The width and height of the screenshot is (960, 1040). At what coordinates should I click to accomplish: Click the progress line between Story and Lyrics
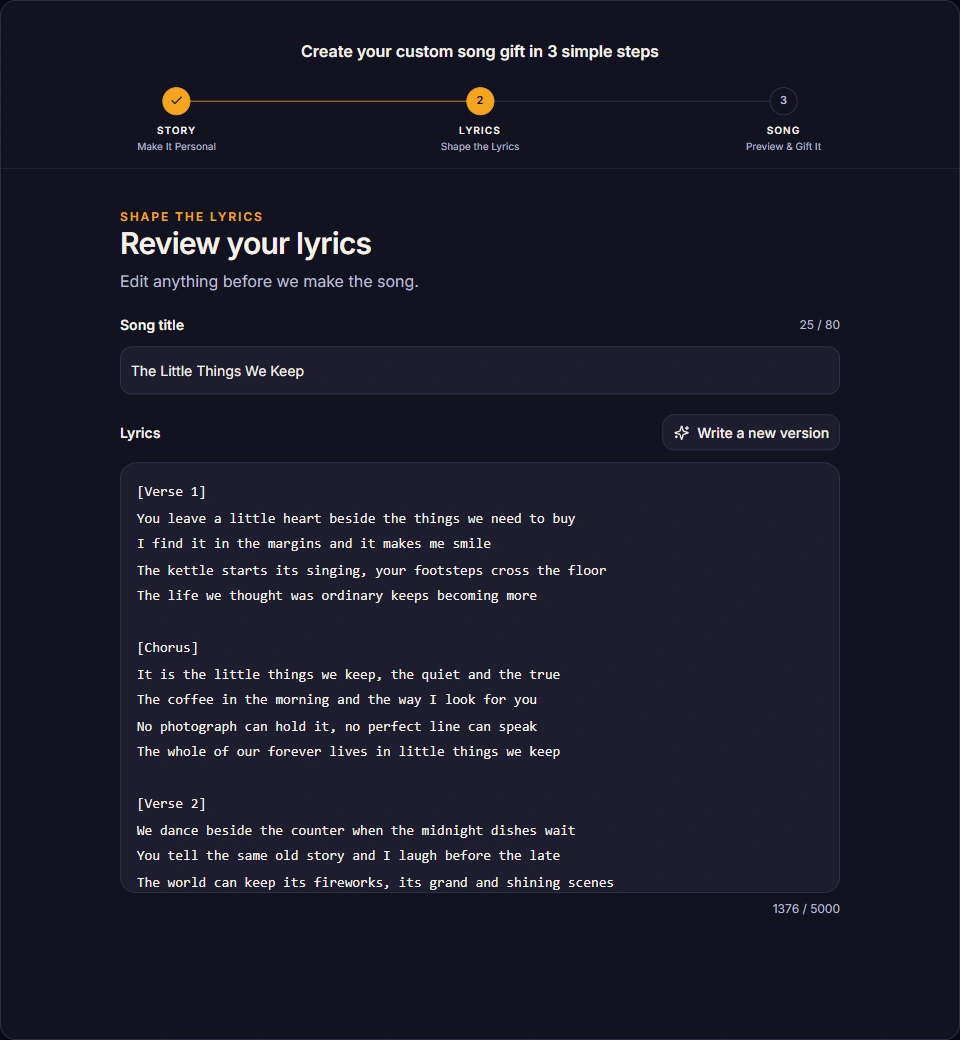(328, 101)
